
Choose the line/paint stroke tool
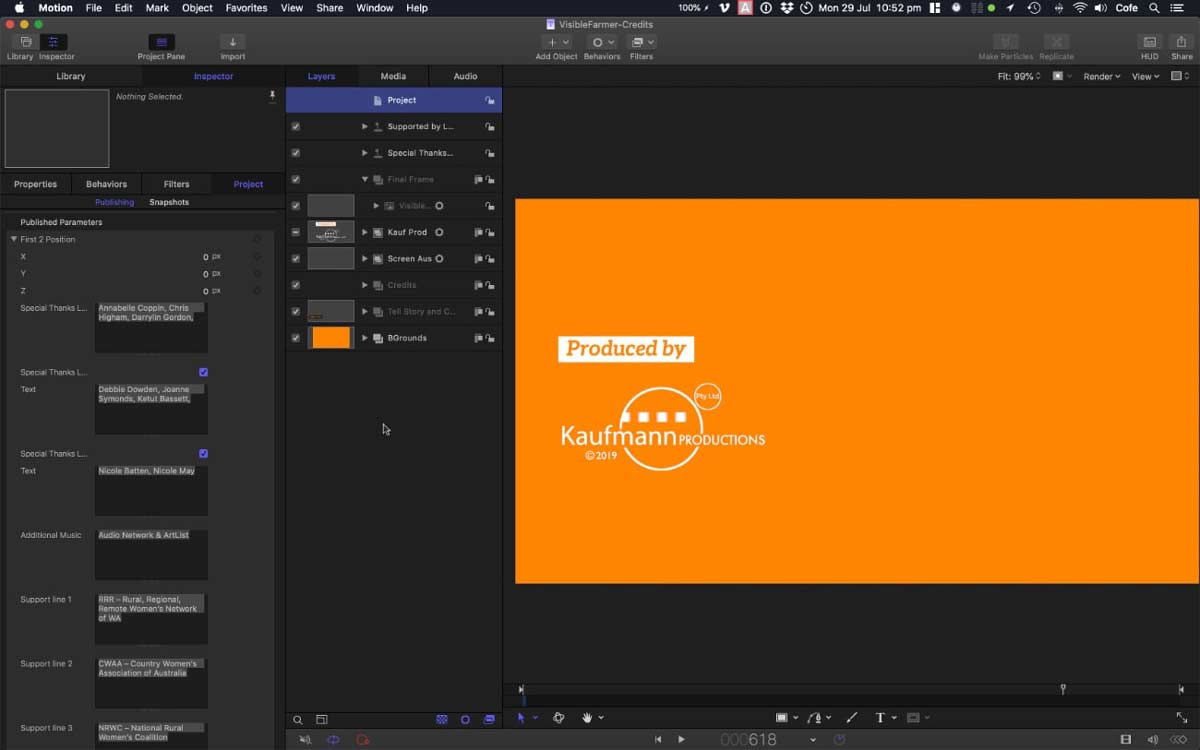[852, 718]
